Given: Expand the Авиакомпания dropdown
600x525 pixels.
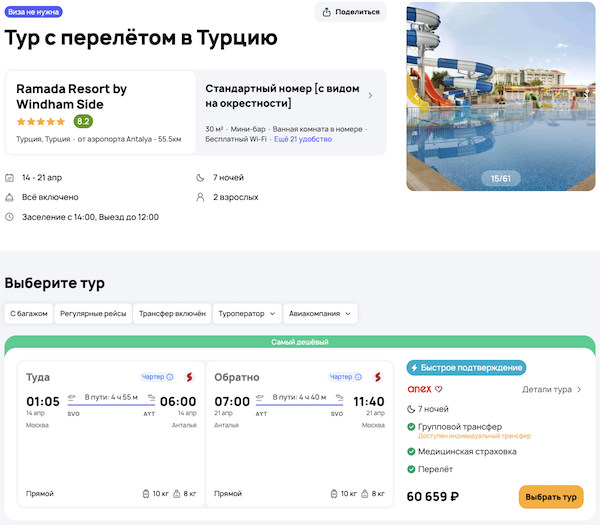Looking at the screenshot, I should click(x=320, y=313).
